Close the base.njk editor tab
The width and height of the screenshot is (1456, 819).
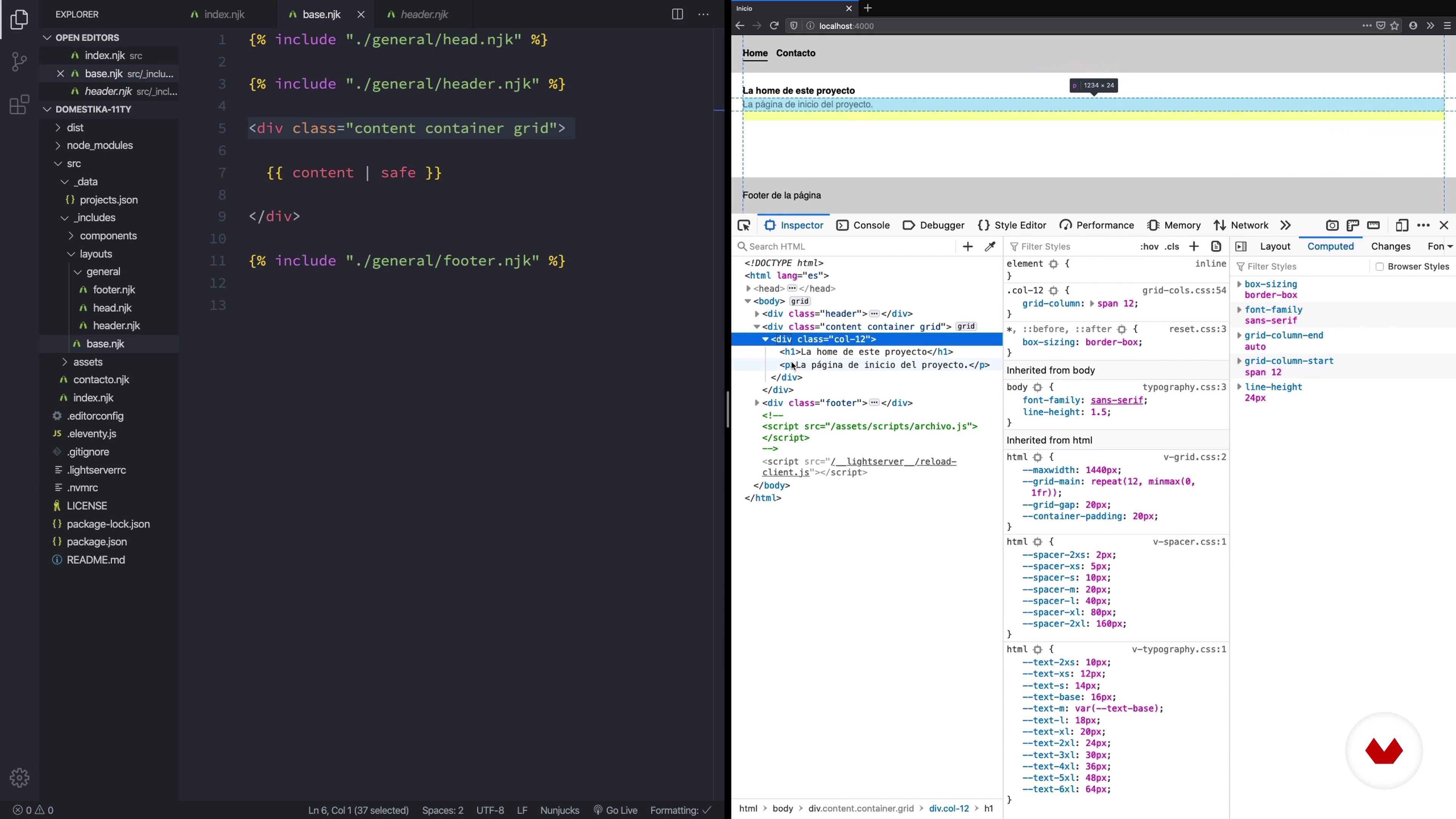click(x=361, y=15)
